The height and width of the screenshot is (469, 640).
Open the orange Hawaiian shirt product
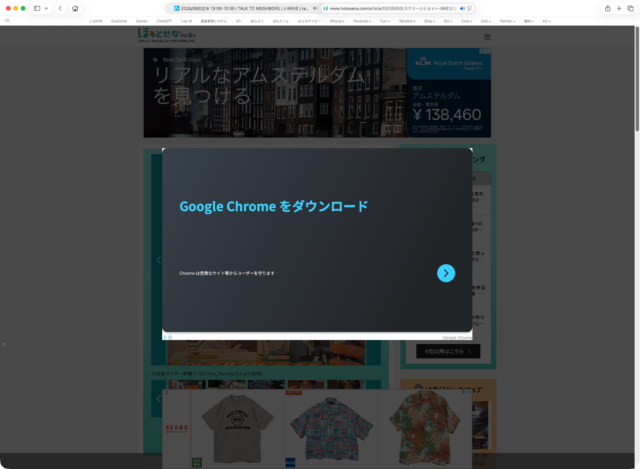(424, 429)
